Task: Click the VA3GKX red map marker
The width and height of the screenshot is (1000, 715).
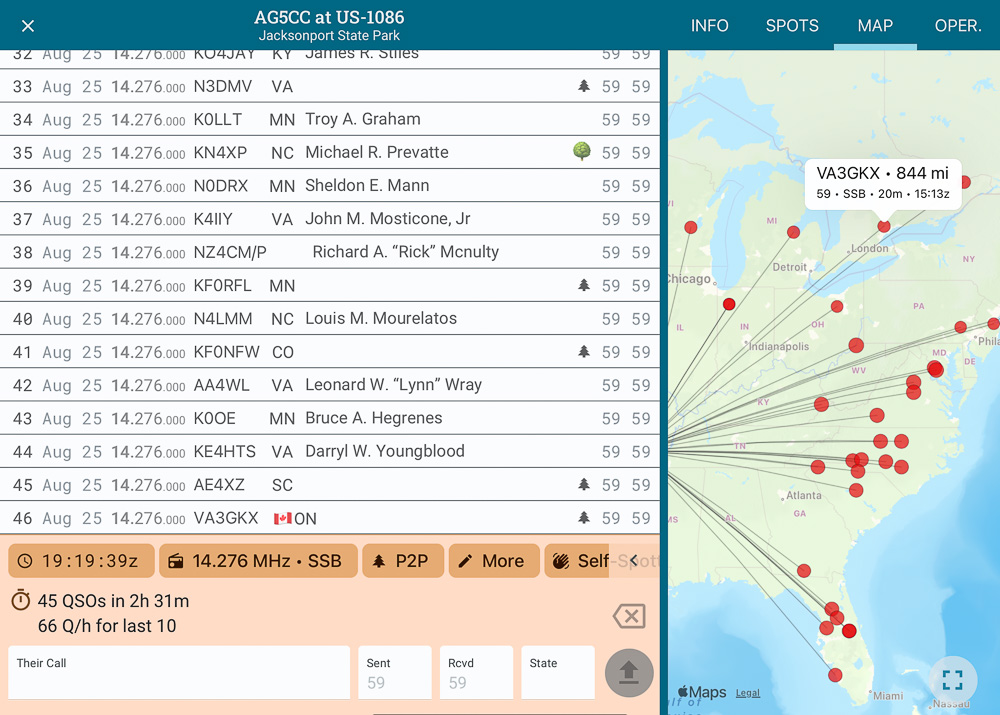Action: coord(884,227)
